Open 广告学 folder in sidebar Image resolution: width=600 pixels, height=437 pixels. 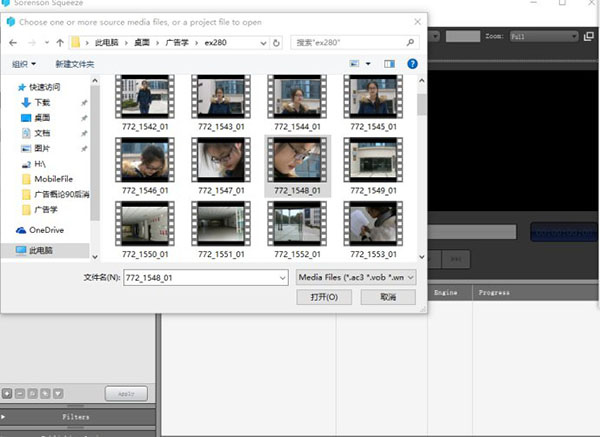(40, 210)
